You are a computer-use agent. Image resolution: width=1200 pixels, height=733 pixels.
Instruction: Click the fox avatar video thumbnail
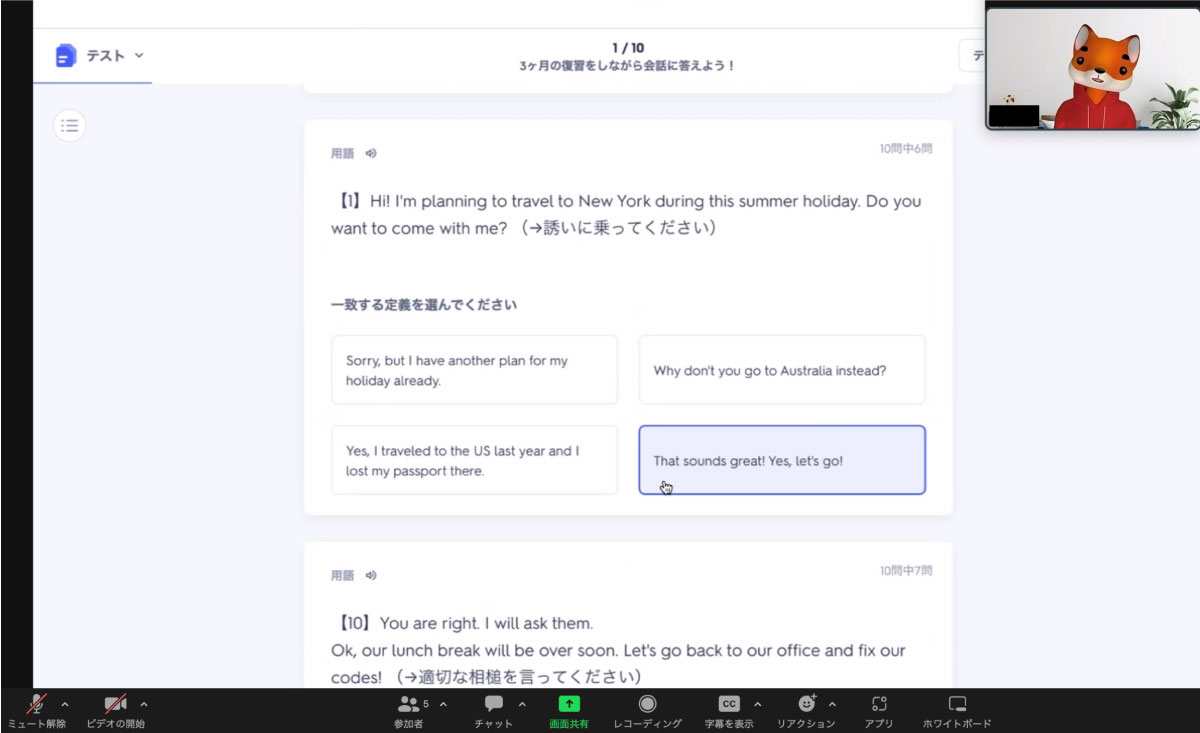(1092, 66)
